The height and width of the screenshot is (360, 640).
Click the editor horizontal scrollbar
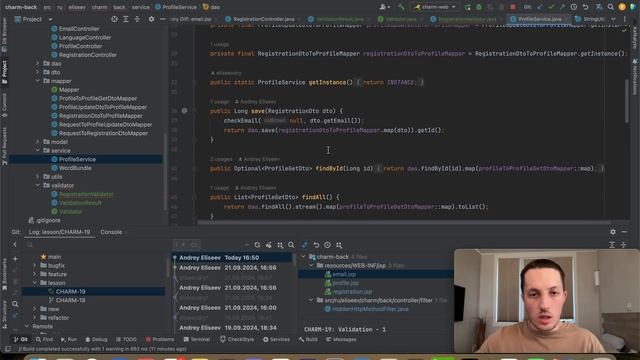pos(404,223)
